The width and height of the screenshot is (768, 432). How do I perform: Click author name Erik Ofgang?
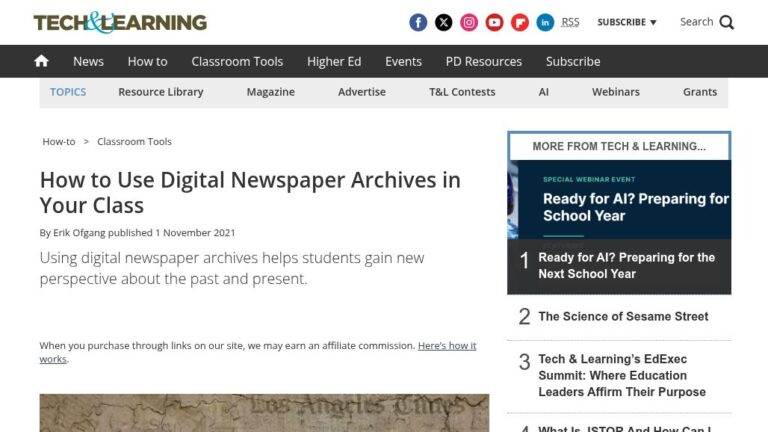79,233
